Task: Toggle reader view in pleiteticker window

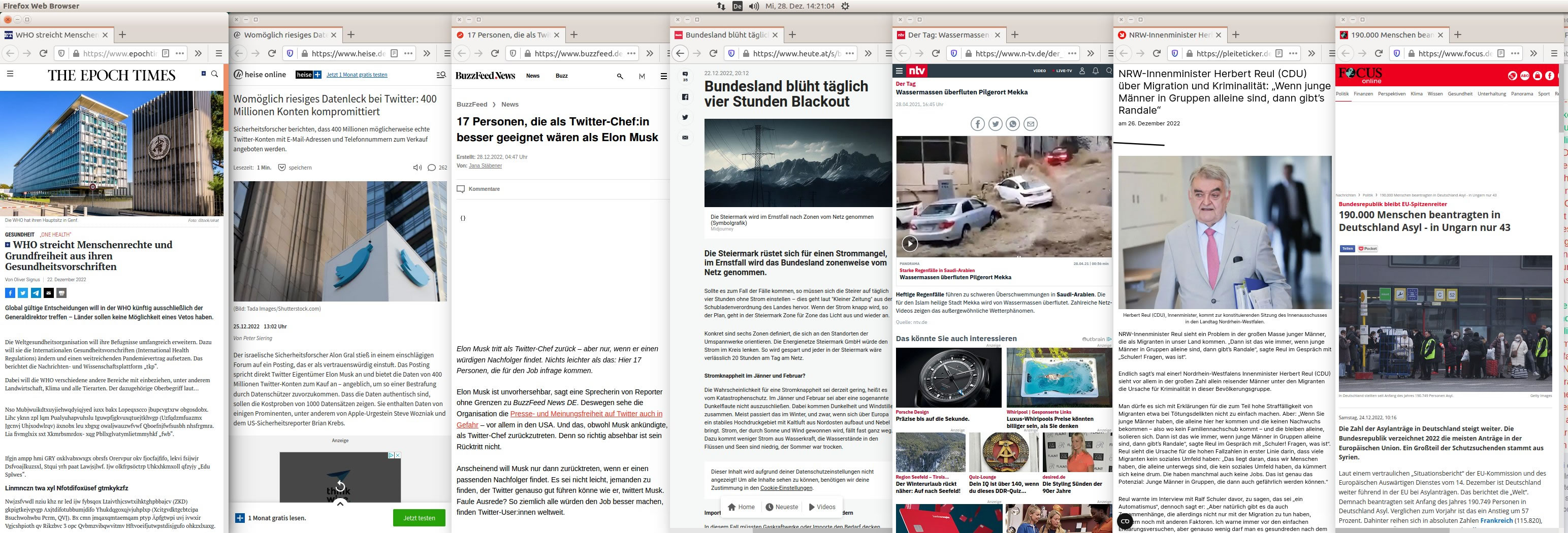Action: pos(1279,53)
